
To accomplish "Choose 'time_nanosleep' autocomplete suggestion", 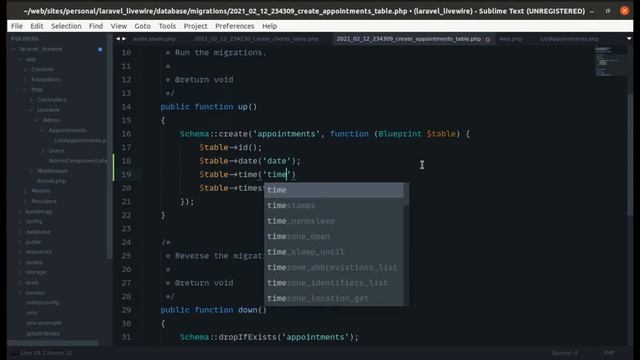I will 334,221.
